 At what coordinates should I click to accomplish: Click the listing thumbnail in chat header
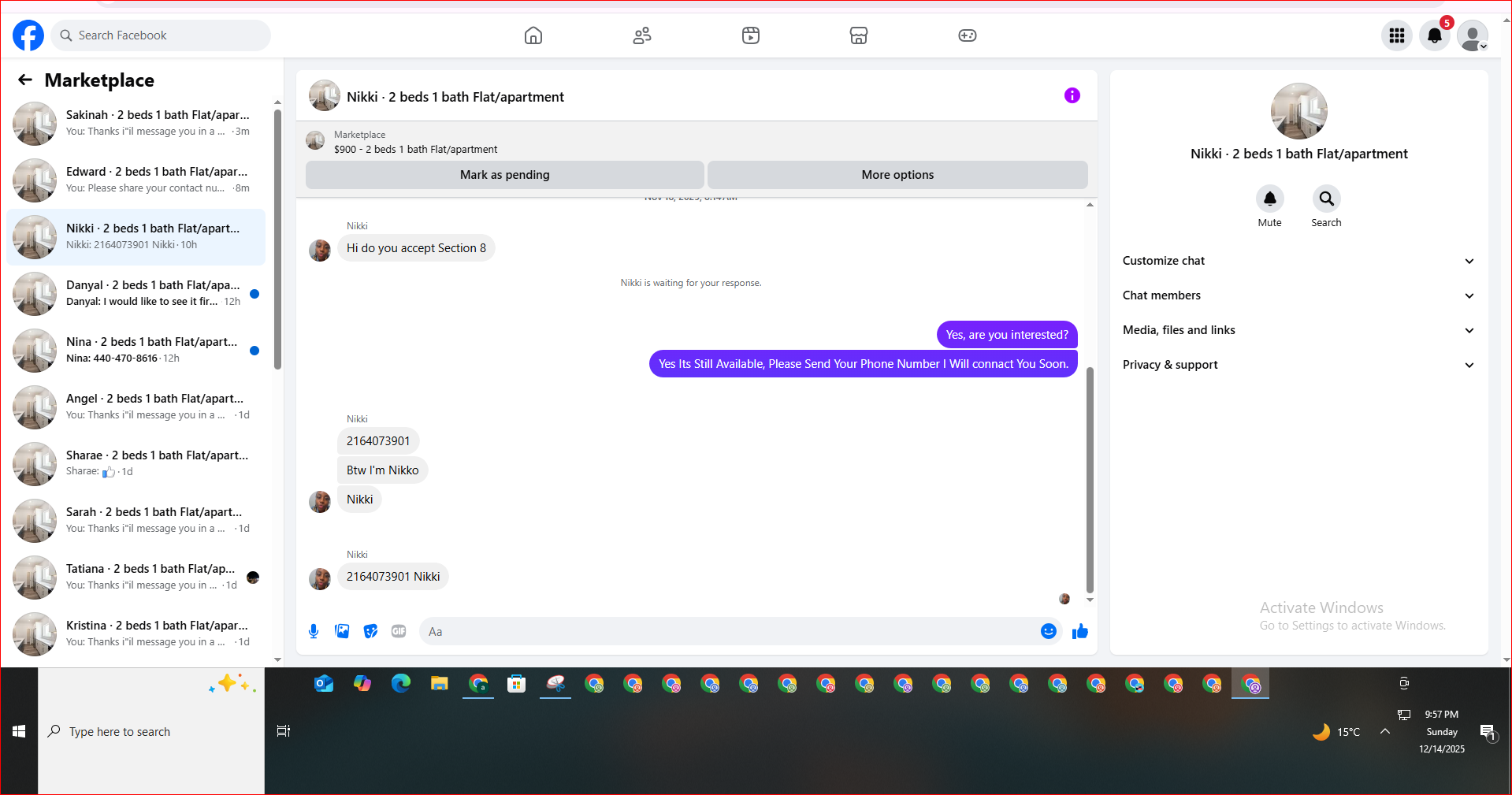tap(324, 96)
